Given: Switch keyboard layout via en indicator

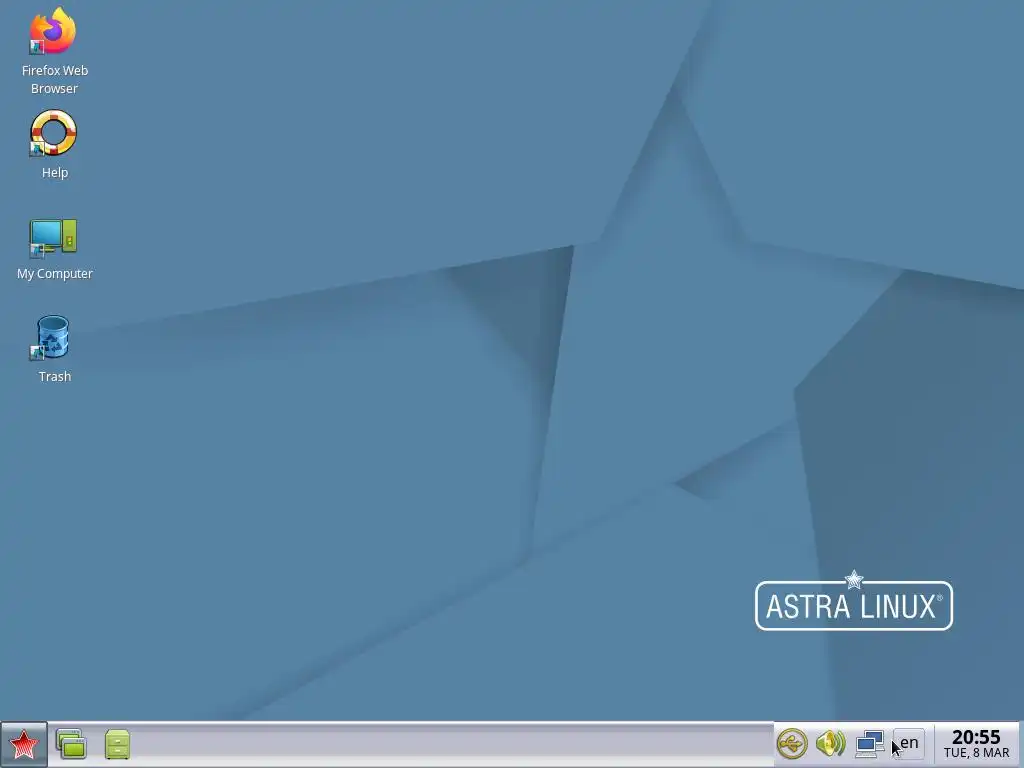Looking at the screenshot, I should (908, 744).
